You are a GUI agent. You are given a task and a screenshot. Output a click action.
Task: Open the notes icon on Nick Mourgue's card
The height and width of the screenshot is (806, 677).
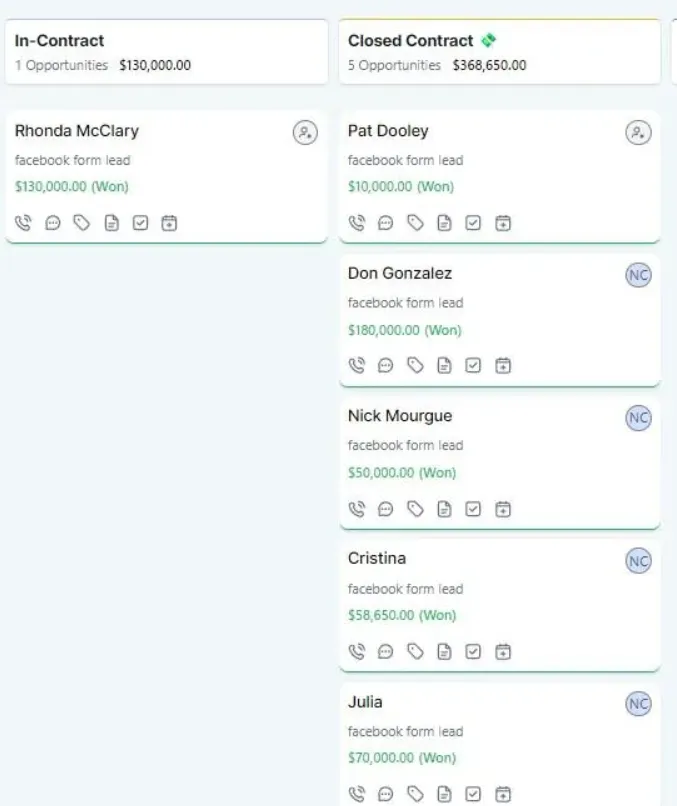[444, 509]
